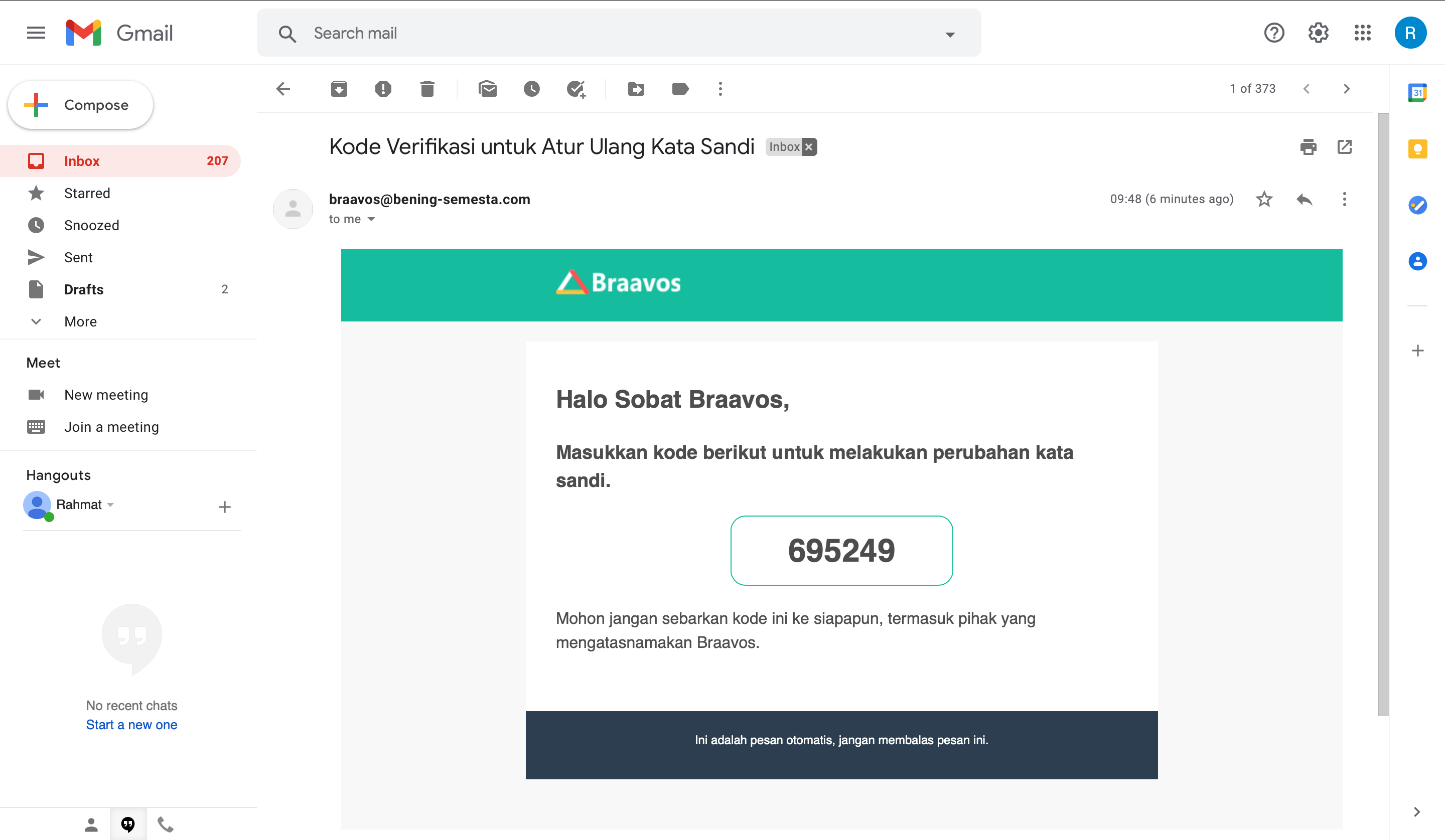1445x840 pixels.
Task: Open the Drafts folder
Action: click(84, 289)
